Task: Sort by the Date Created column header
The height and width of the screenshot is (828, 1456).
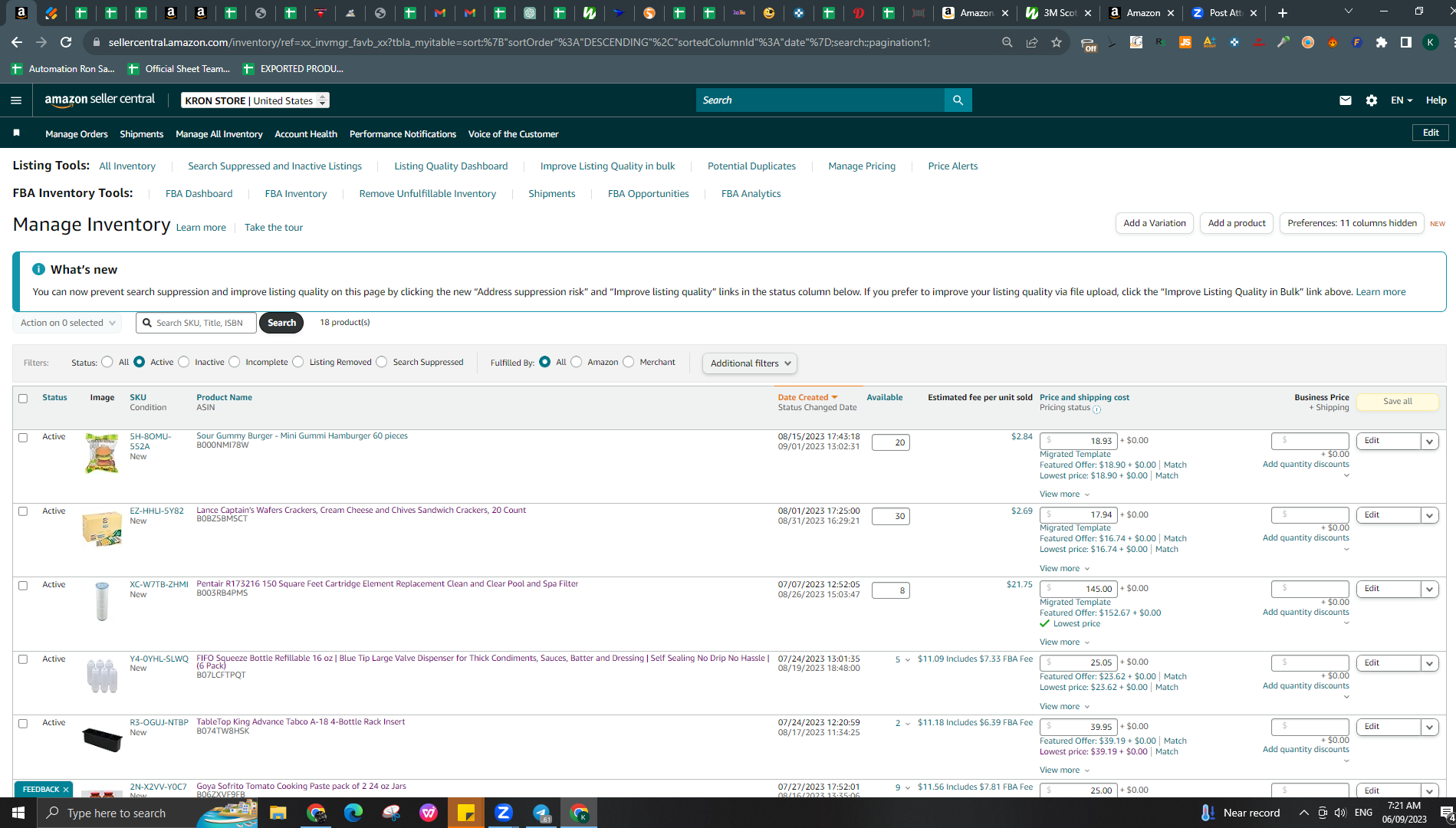Action: point(807,397)
